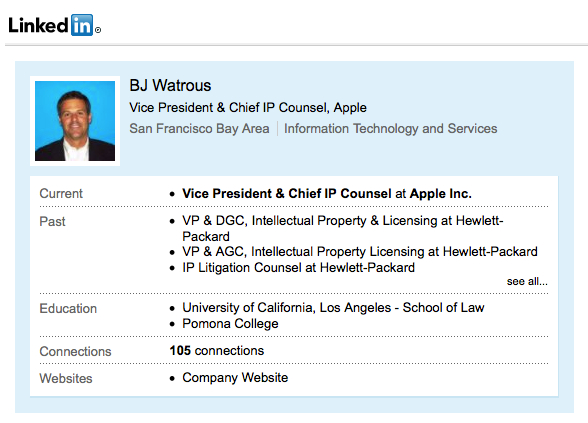Click the Past section label
Viewport: 588px width, 423px height.
pyautogui.click(x=52, y=221)
